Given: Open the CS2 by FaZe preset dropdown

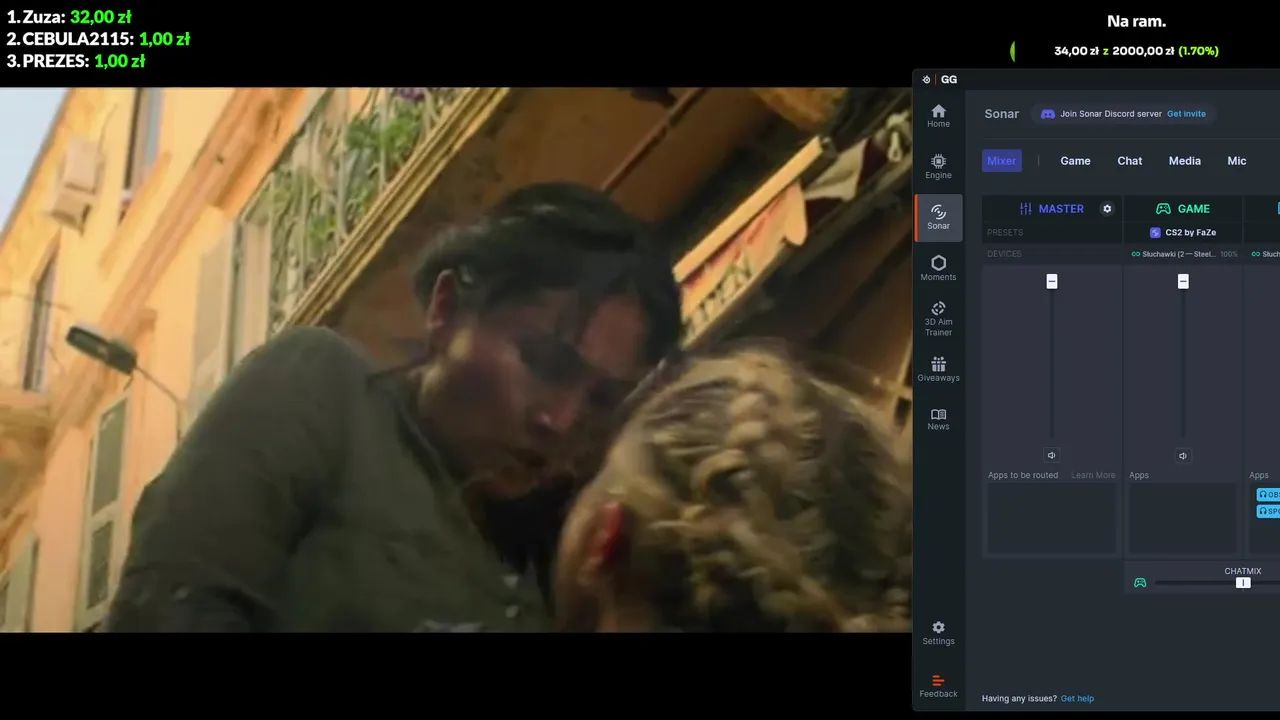Looking at the screenshot, I should click(1183, 233).
